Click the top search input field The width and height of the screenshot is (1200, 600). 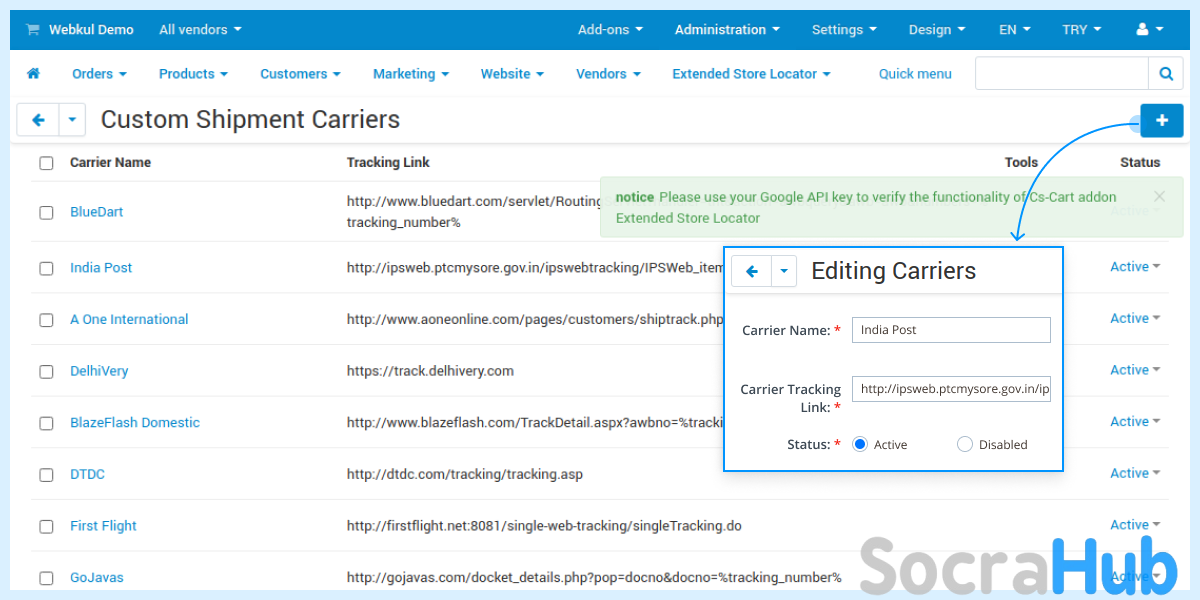1062,74
